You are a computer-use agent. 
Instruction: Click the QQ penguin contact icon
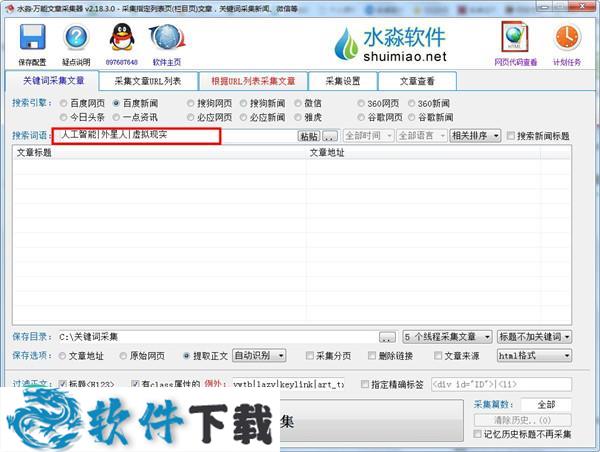tap(121, 39)
